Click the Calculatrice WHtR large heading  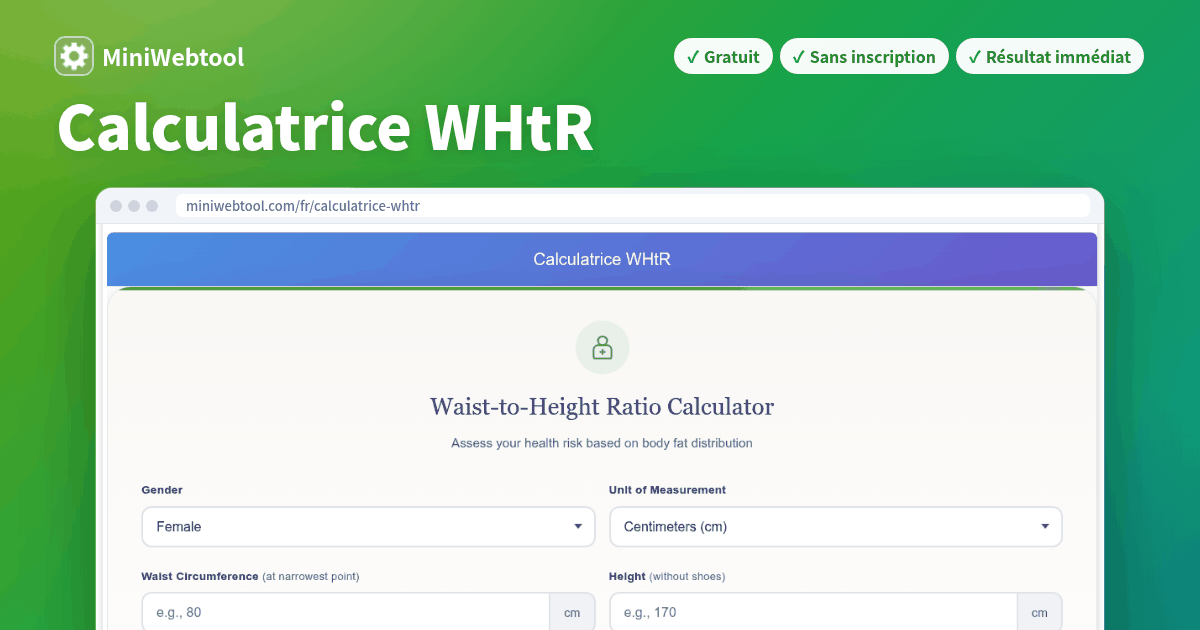[x=325, y=128]
